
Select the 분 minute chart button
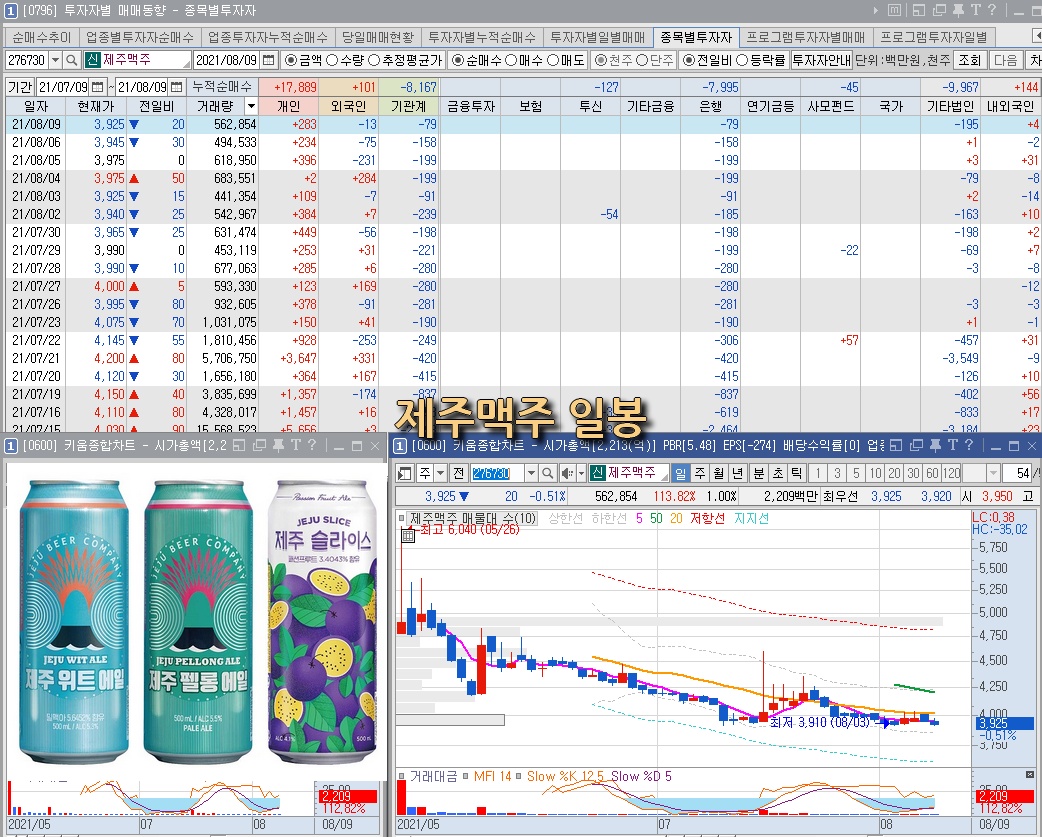pos(759,473)
